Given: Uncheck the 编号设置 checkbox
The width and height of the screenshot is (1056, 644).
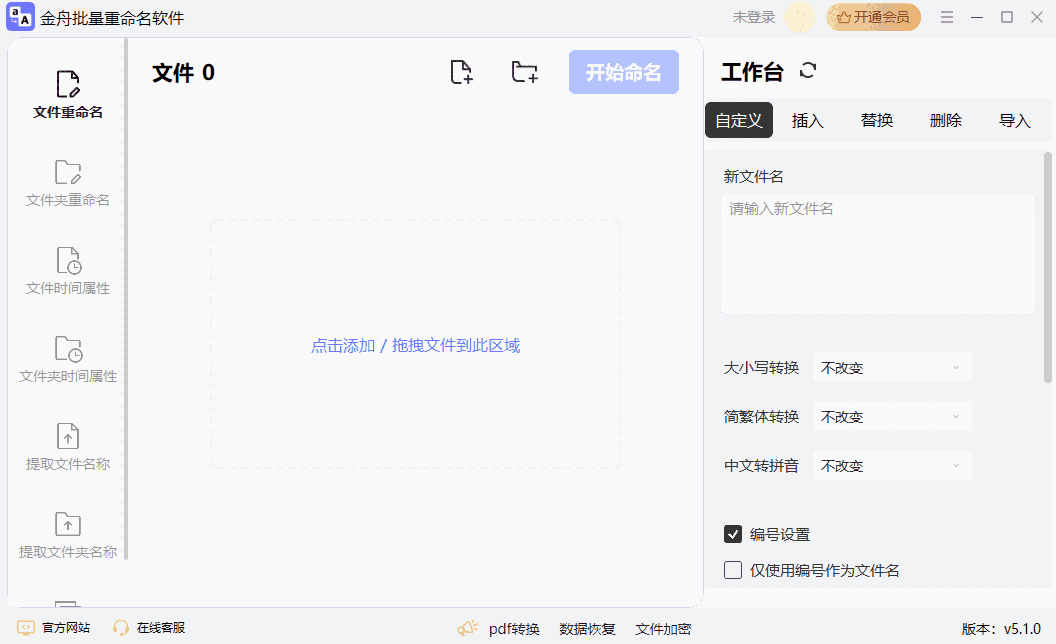Looking at the screenshot, I should tap(733, 533).
